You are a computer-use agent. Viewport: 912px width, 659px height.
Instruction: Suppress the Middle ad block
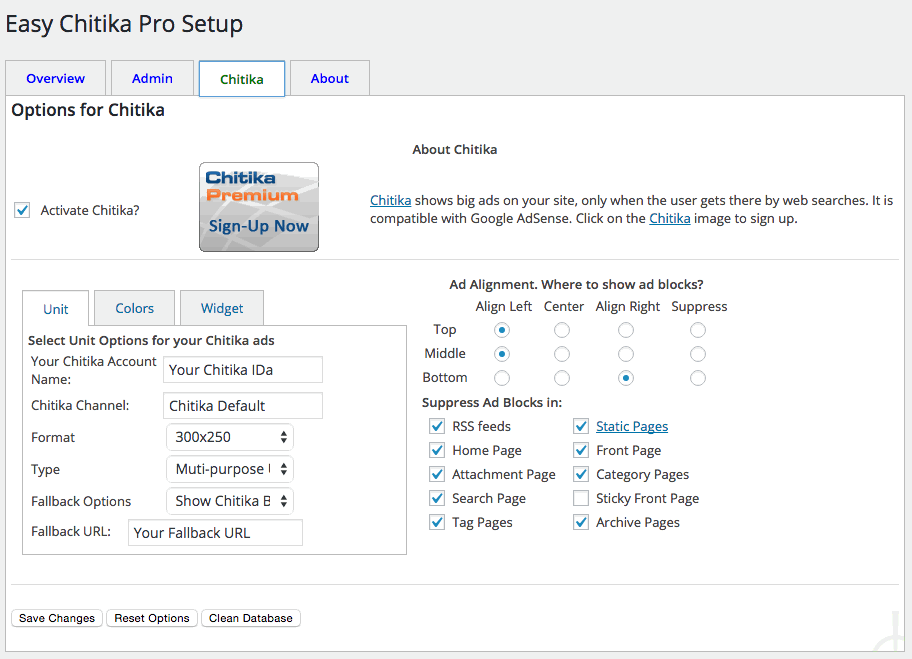point(698,354)
